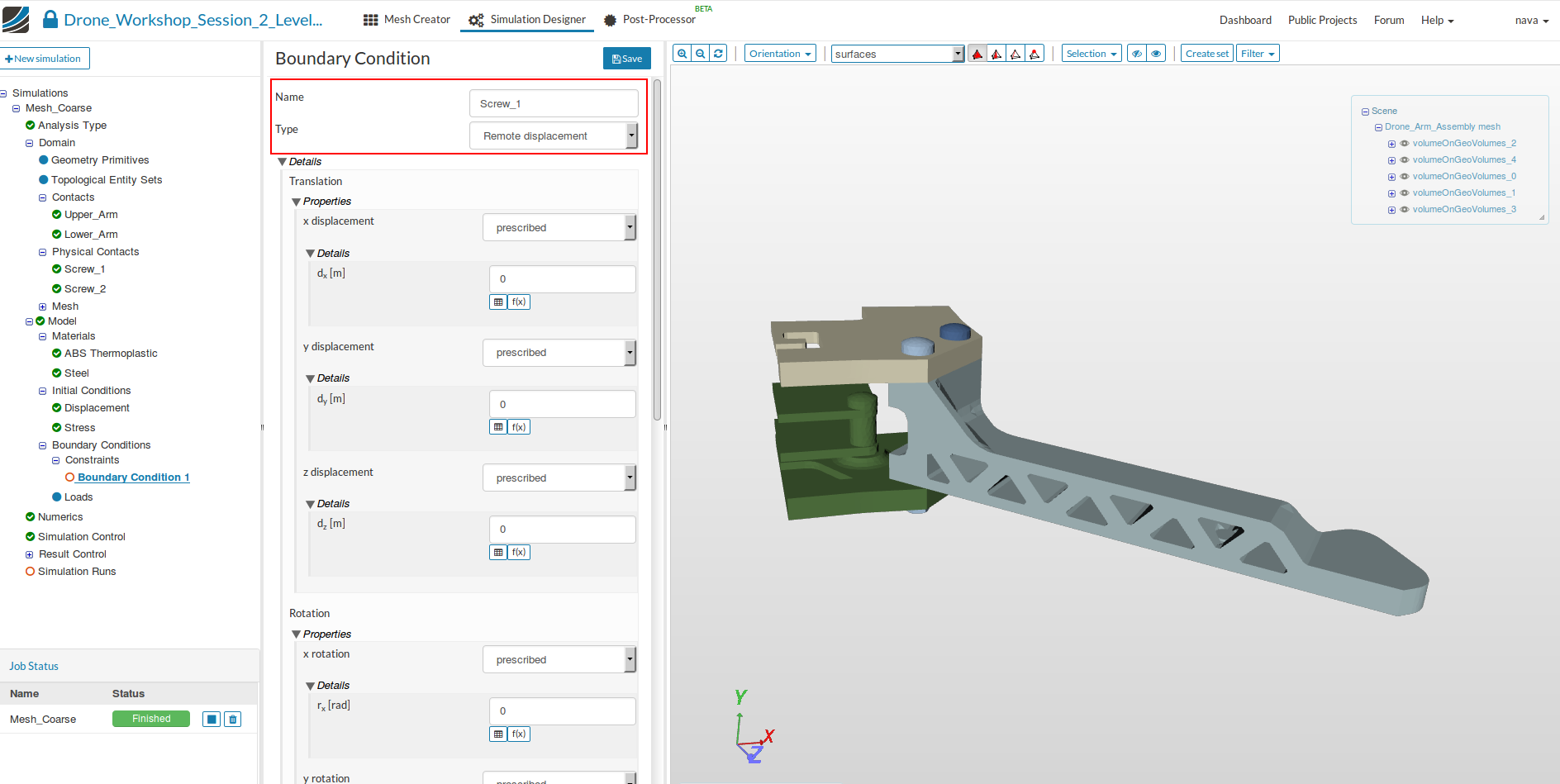Reset the 3D view with refresh icon
This screenshot has height=784, width=1560.
point(719,54)
